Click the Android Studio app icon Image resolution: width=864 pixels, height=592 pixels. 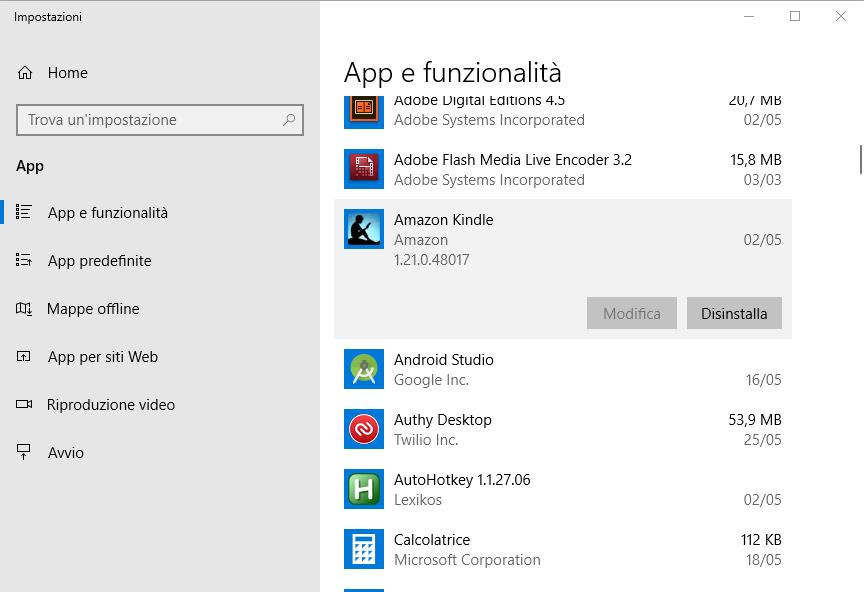(x=364, y=369)
